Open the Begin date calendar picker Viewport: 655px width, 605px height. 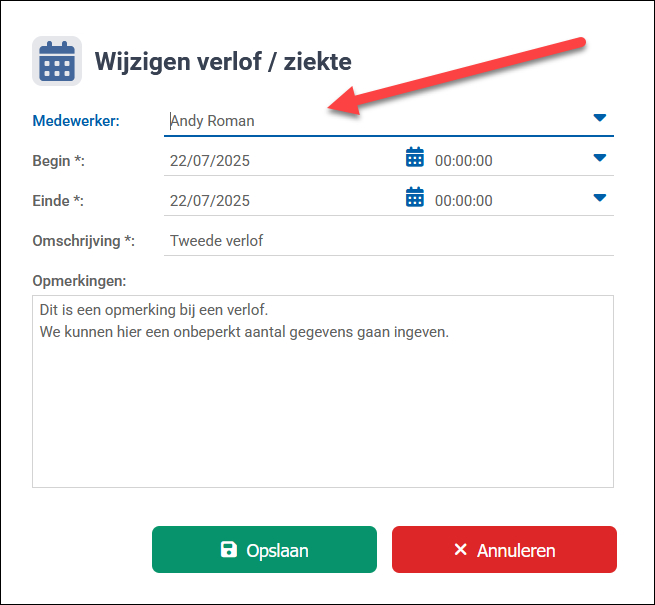415,158
